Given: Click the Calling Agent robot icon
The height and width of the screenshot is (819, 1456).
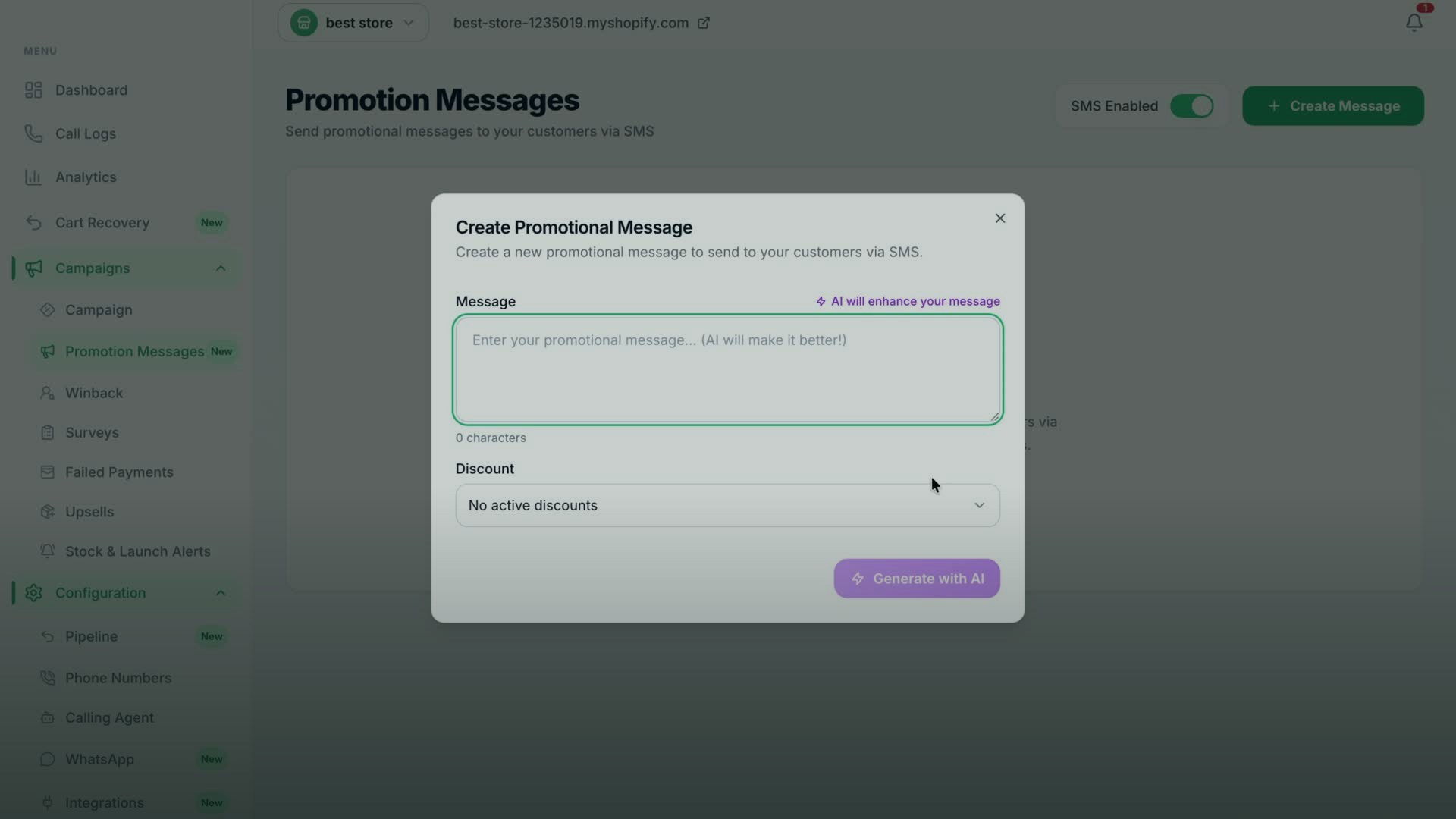Looking at the screenshot, I should 48,717.
